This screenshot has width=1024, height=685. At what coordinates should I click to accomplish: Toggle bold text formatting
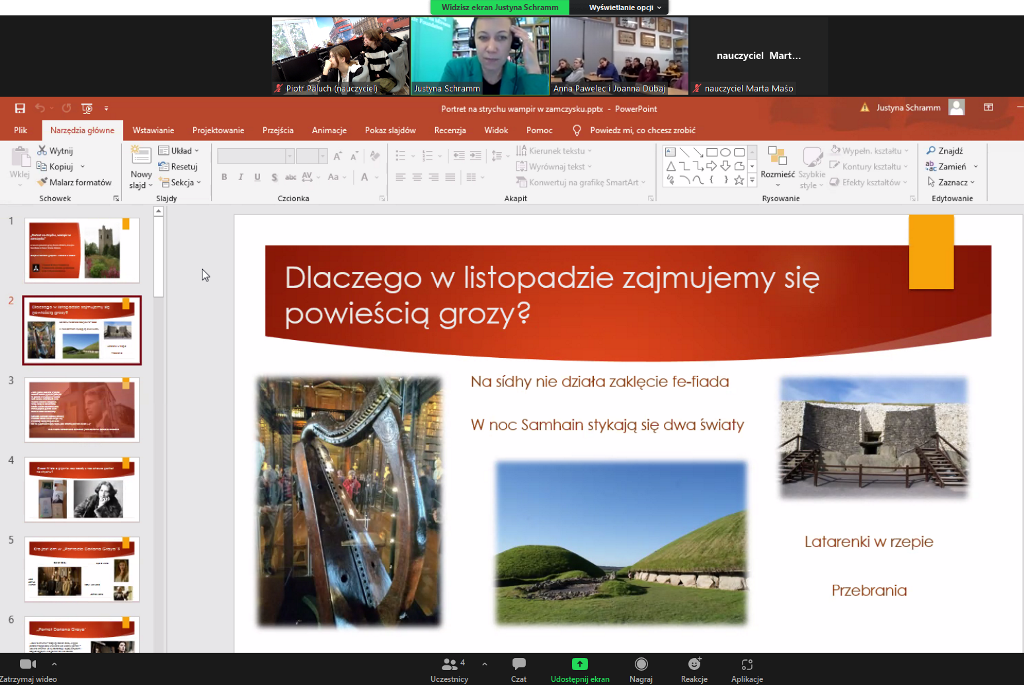tap(224, 177)
